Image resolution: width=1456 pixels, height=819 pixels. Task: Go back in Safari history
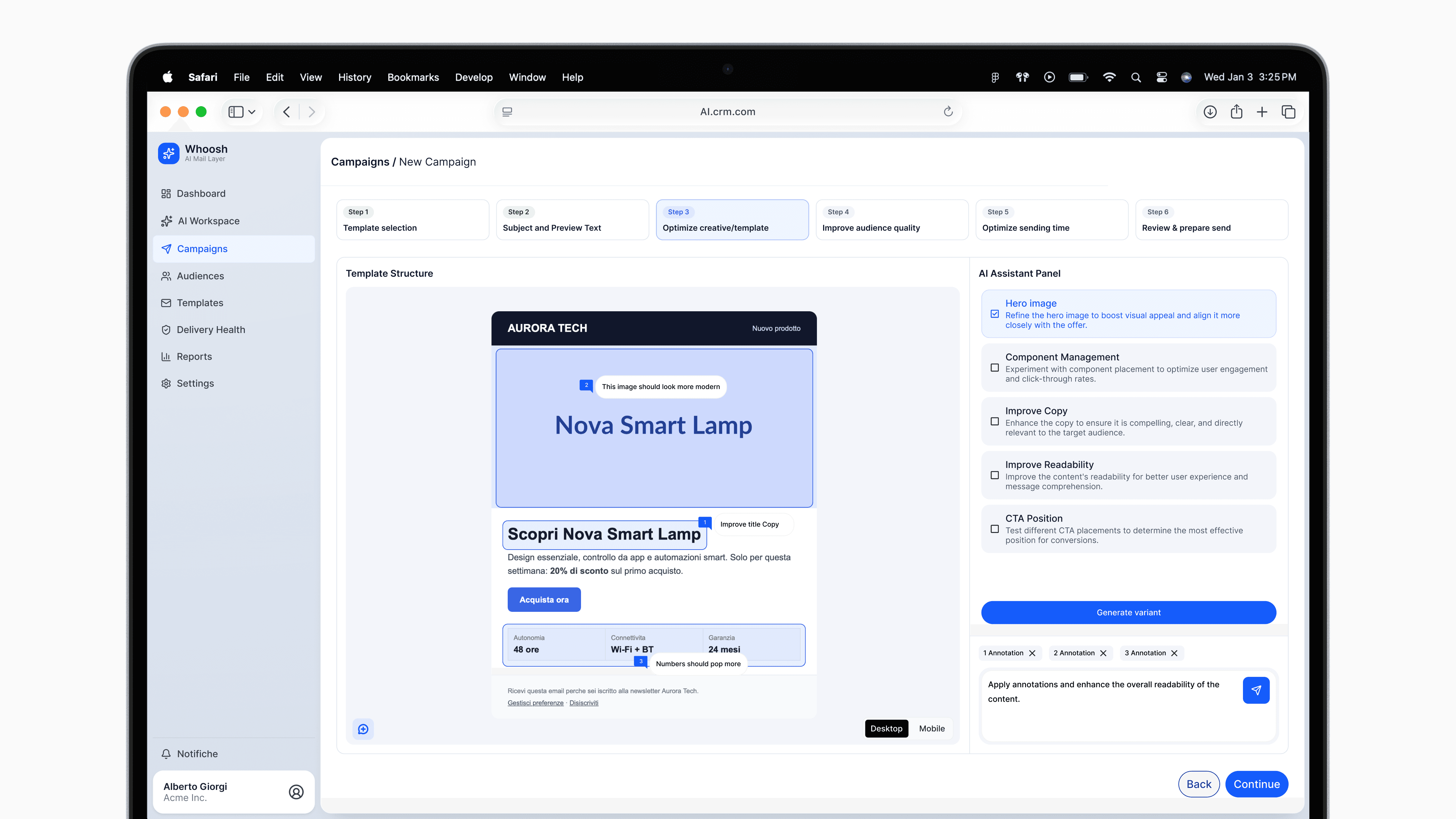(x=287, y=112)
